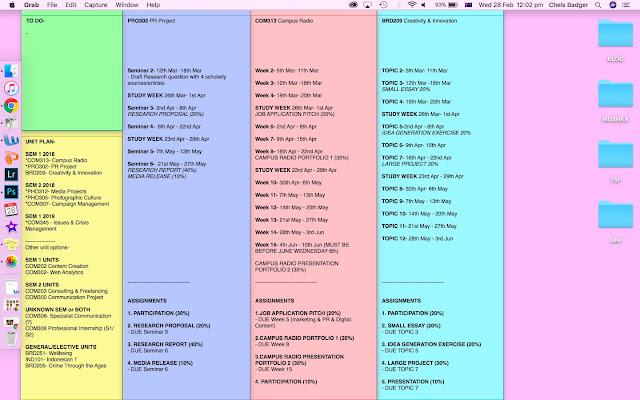Open the Edit menu
The image size is (640, 400).
(71, 5)
